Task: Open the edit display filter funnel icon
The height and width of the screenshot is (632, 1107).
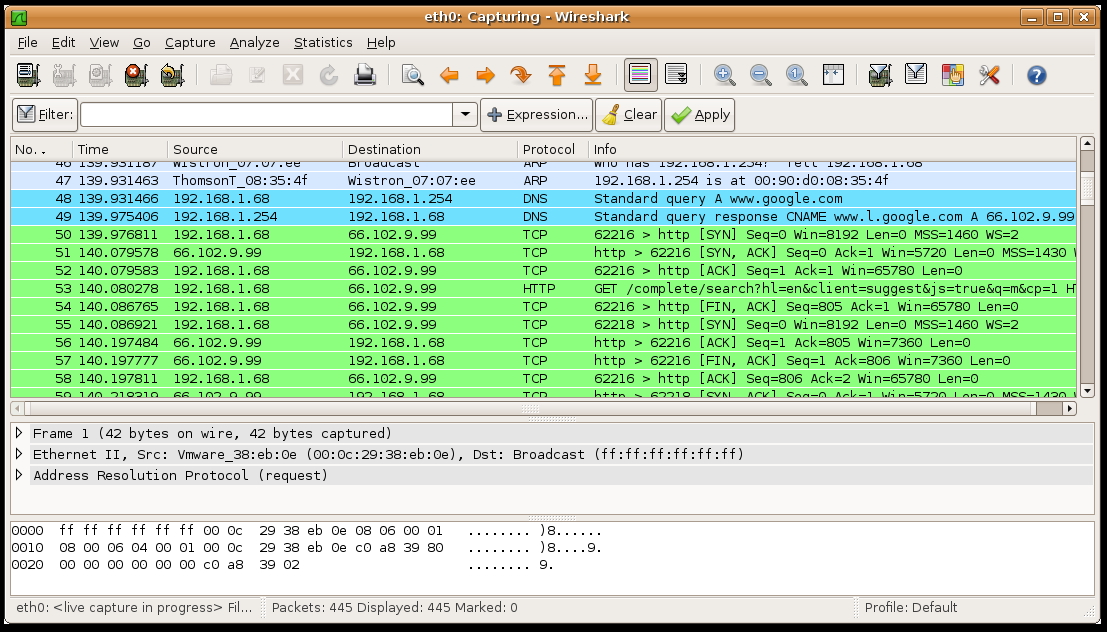Action: pos(916,75)
